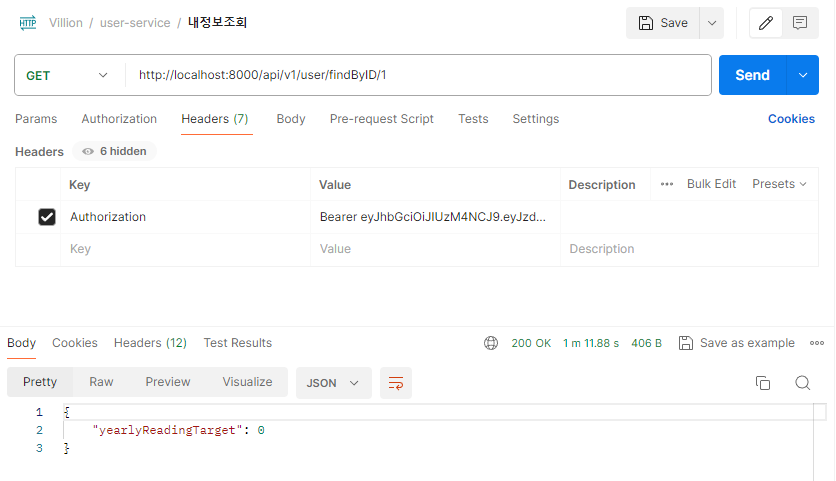836x481 pixels.
Task: Uncheck the Authorization header checkbox
Action: [47, 217]
